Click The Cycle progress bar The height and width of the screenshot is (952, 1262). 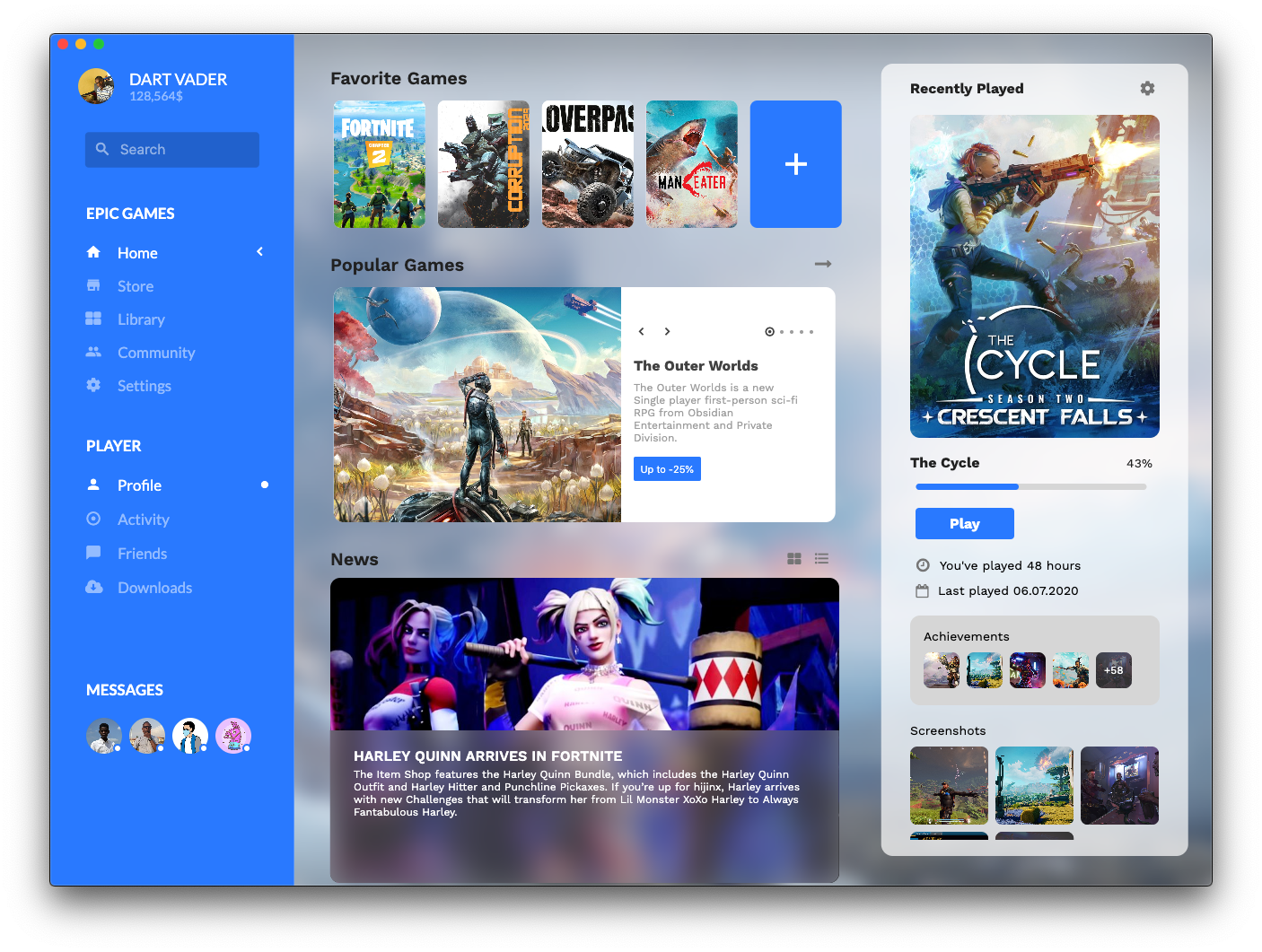1030,486
